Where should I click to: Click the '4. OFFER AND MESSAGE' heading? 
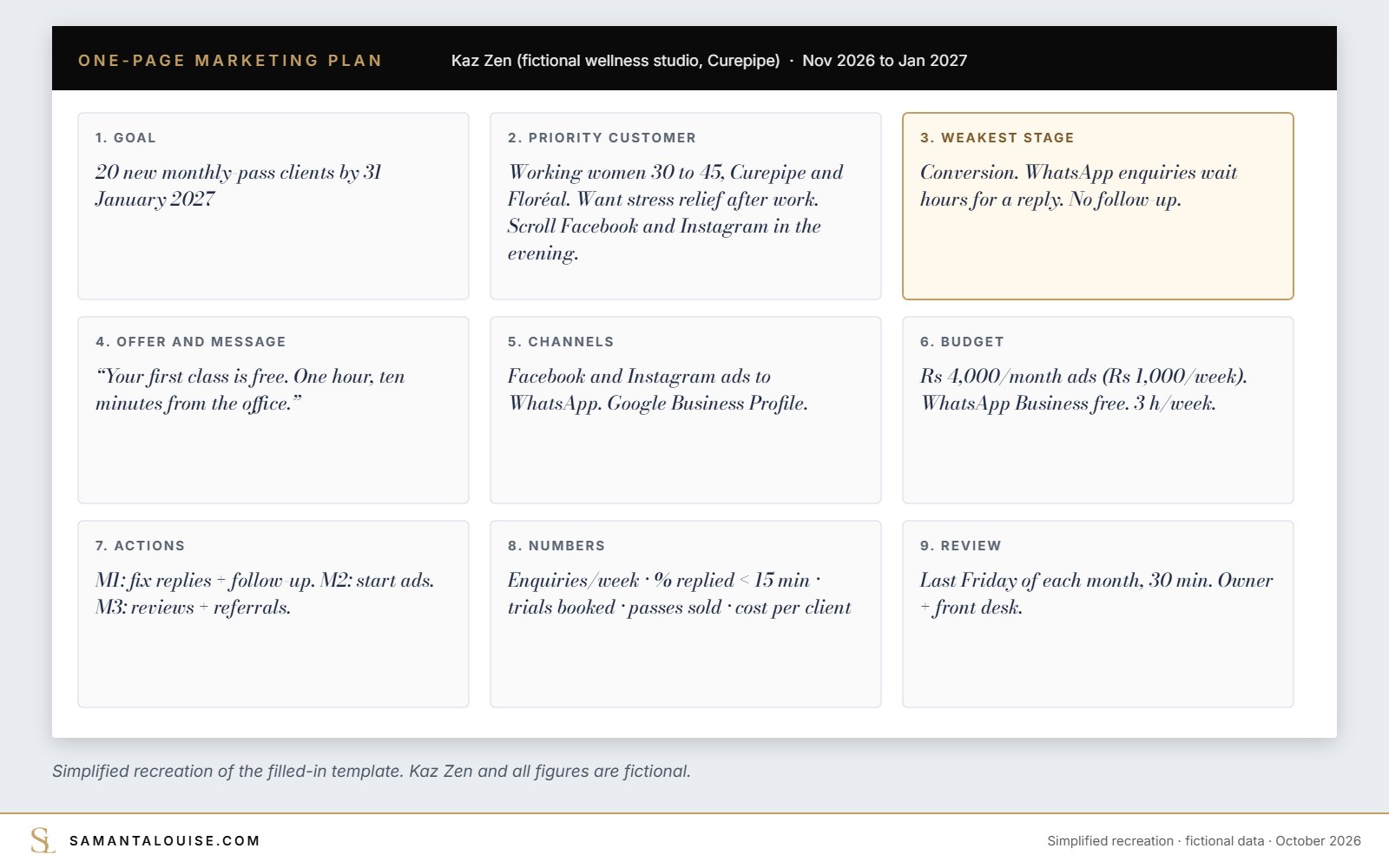(x=191, y=342)
